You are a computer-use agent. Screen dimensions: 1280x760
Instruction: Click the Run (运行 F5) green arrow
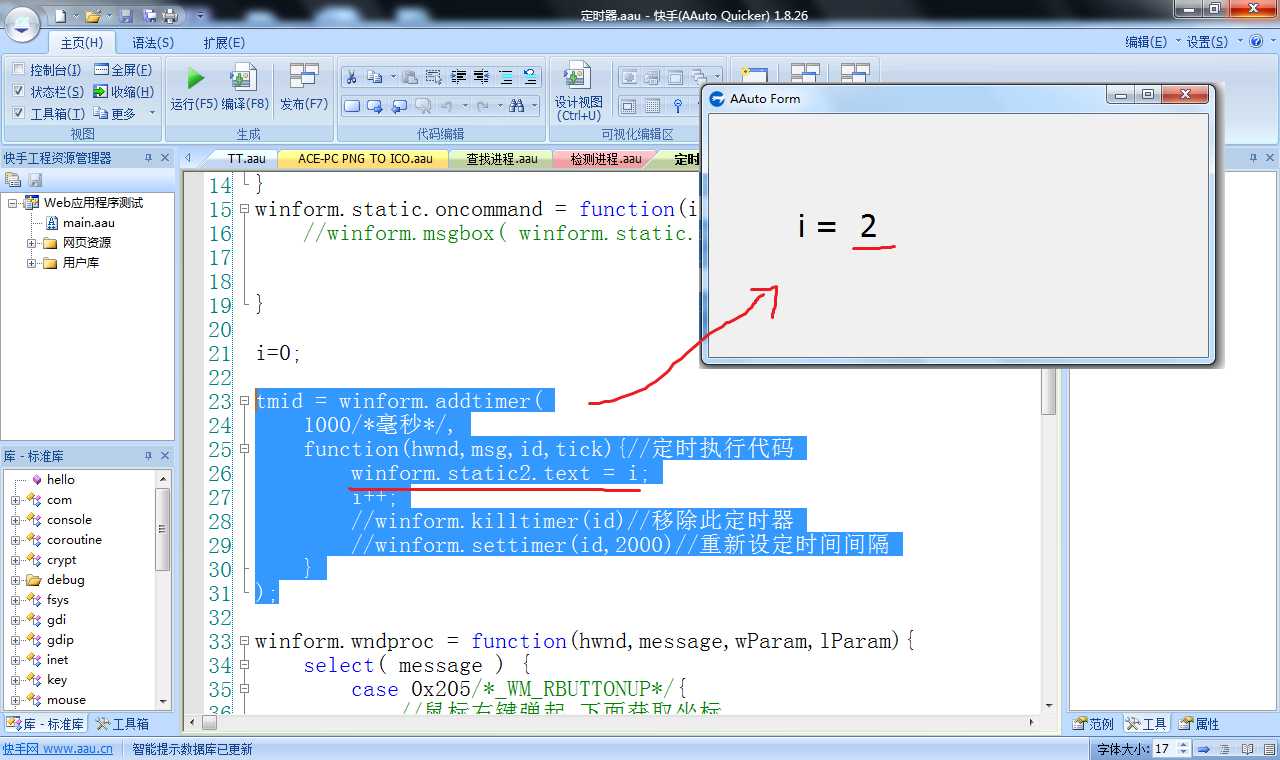point(195,78)
